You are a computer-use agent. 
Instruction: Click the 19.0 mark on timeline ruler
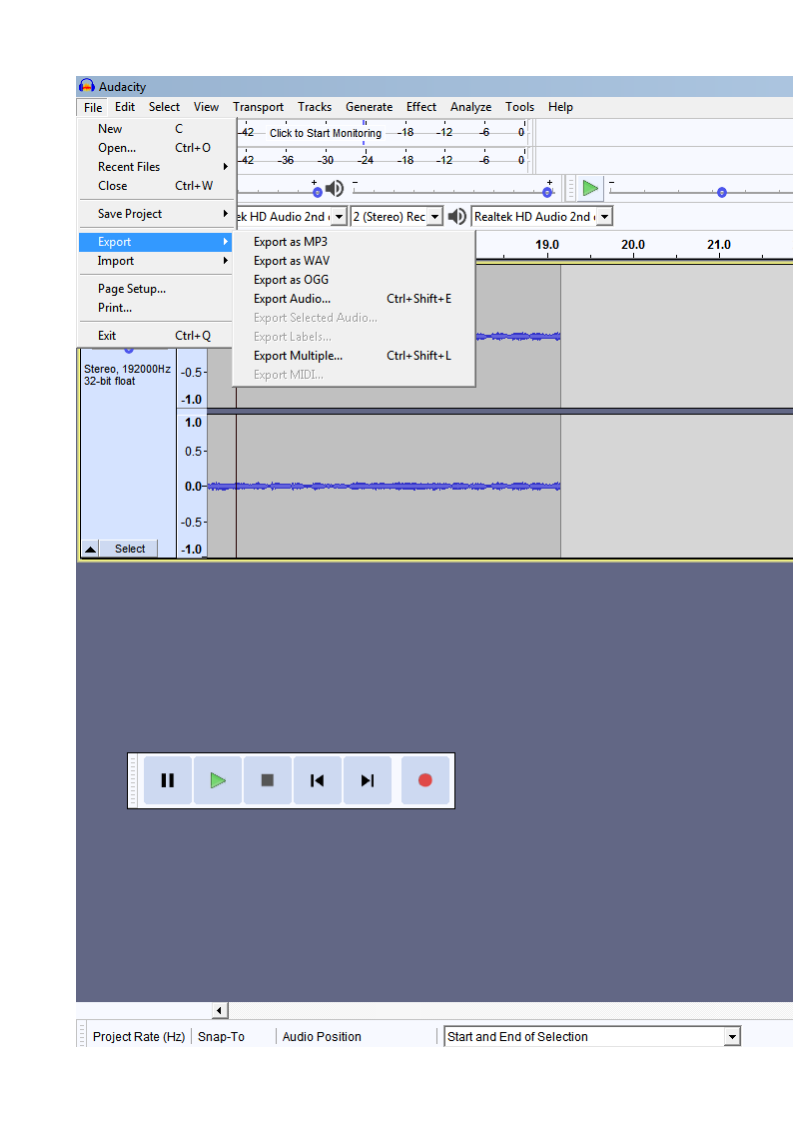point(547,245)
